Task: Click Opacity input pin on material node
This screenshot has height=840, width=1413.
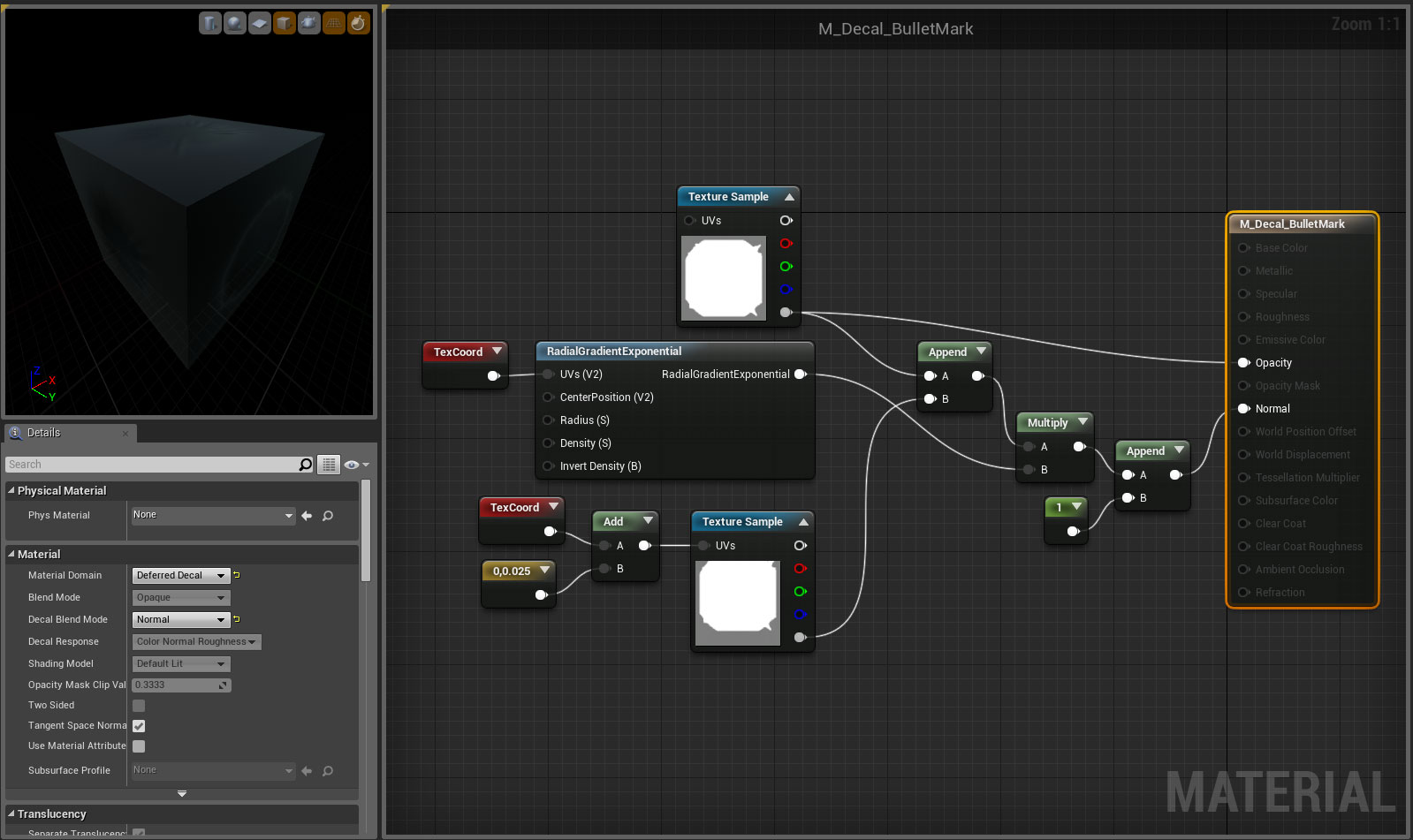Action: coord(1243,363)
